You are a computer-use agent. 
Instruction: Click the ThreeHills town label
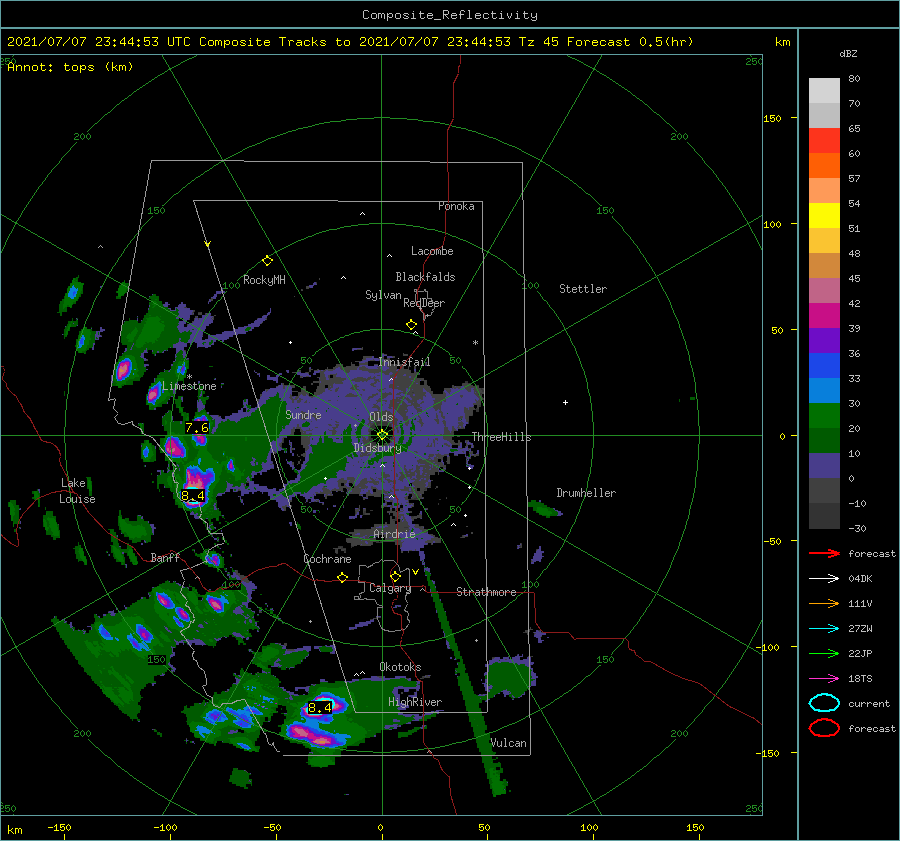(502, 437)
